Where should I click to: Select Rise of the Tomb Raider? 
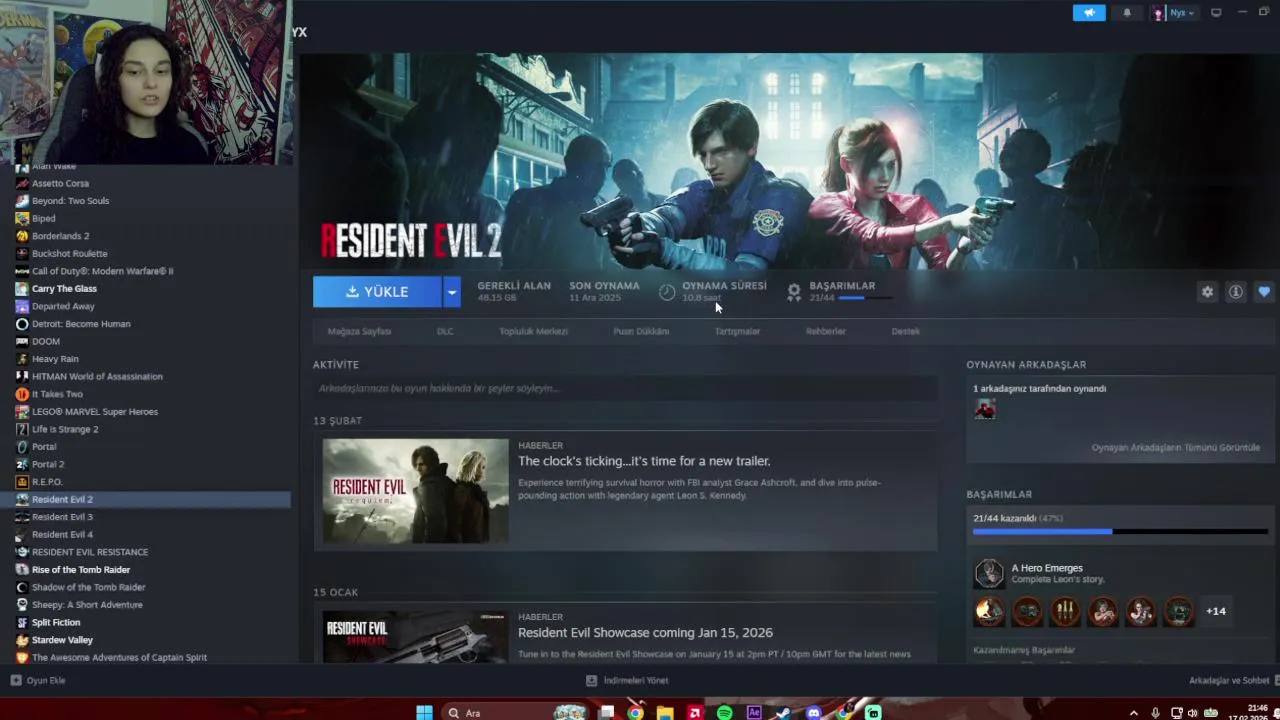tap(80, 570)
